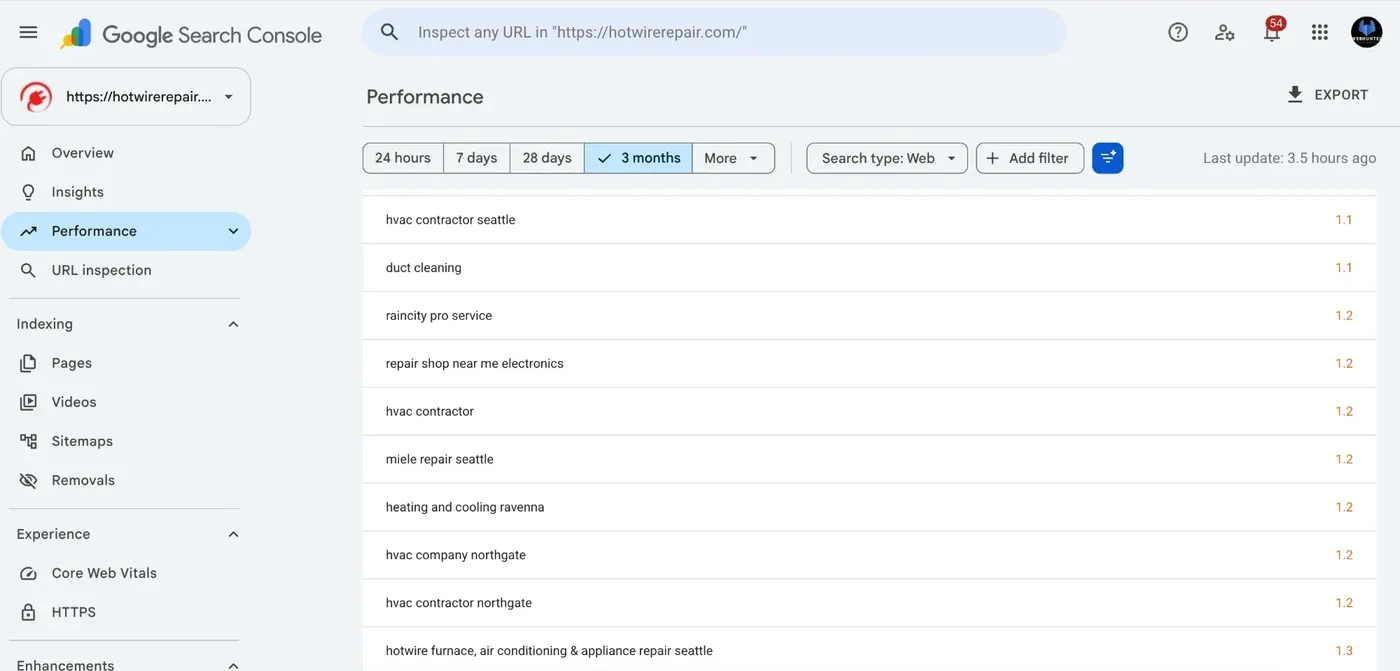1400x671 pixels.
Task: Open the property selector dropdown
Action: coord(126,97)
